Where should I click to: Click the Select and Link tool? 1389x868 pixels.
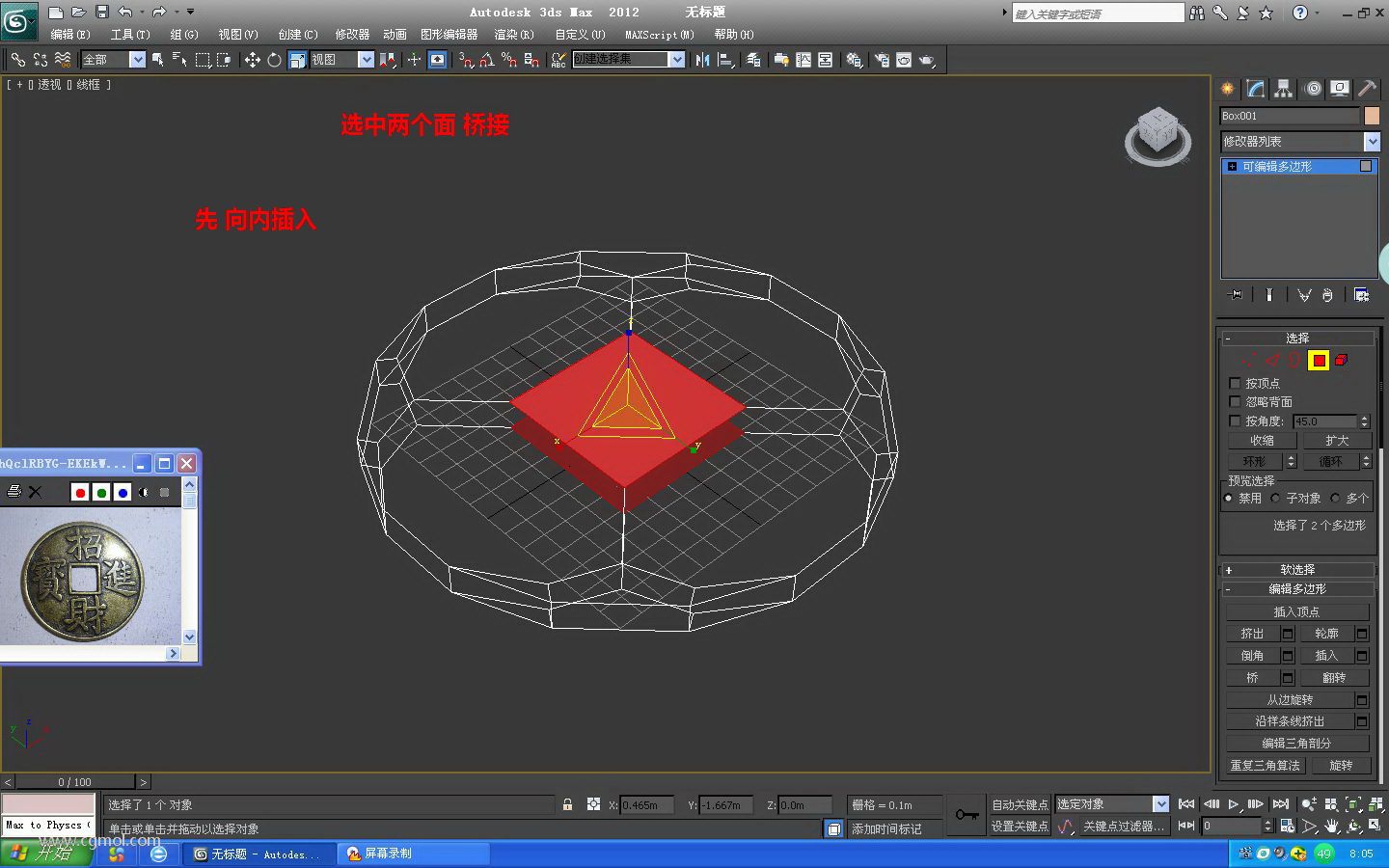tap(18, 60)
